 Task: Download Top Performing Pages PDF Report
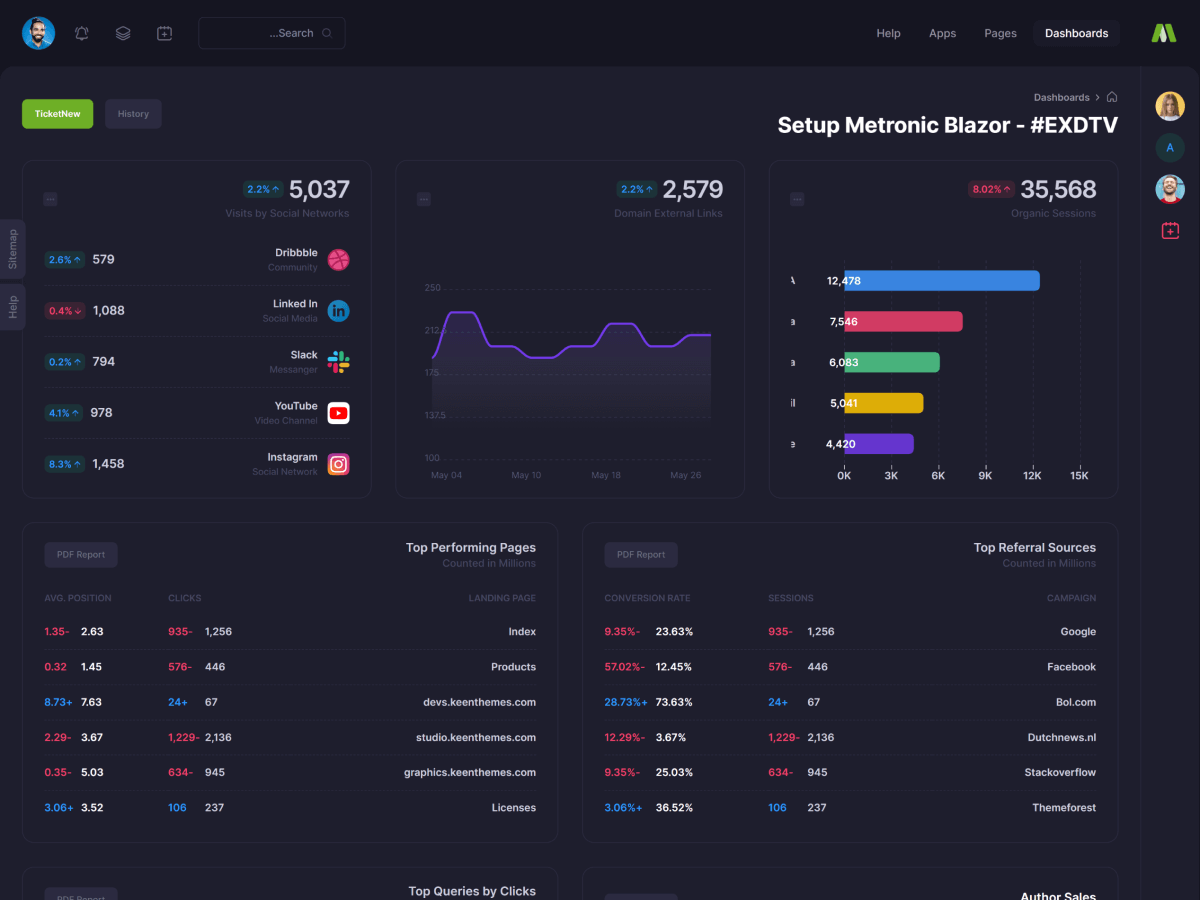(81, 554)
